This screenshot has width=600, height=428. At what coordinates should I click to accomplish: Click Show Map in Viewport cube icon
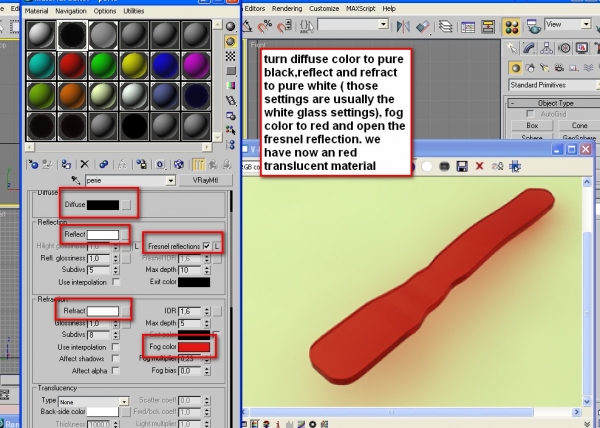(x=178, y=165)
